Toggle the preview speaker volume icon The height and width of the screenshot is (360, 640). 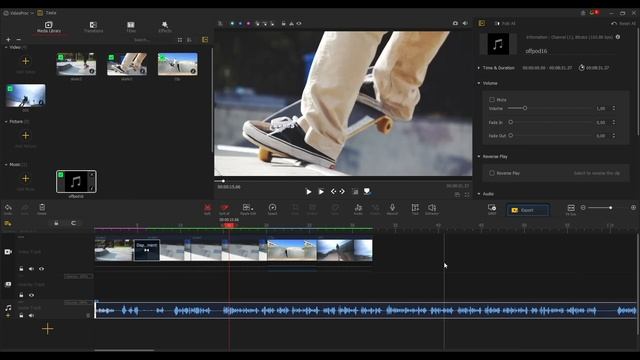(465, 24)
